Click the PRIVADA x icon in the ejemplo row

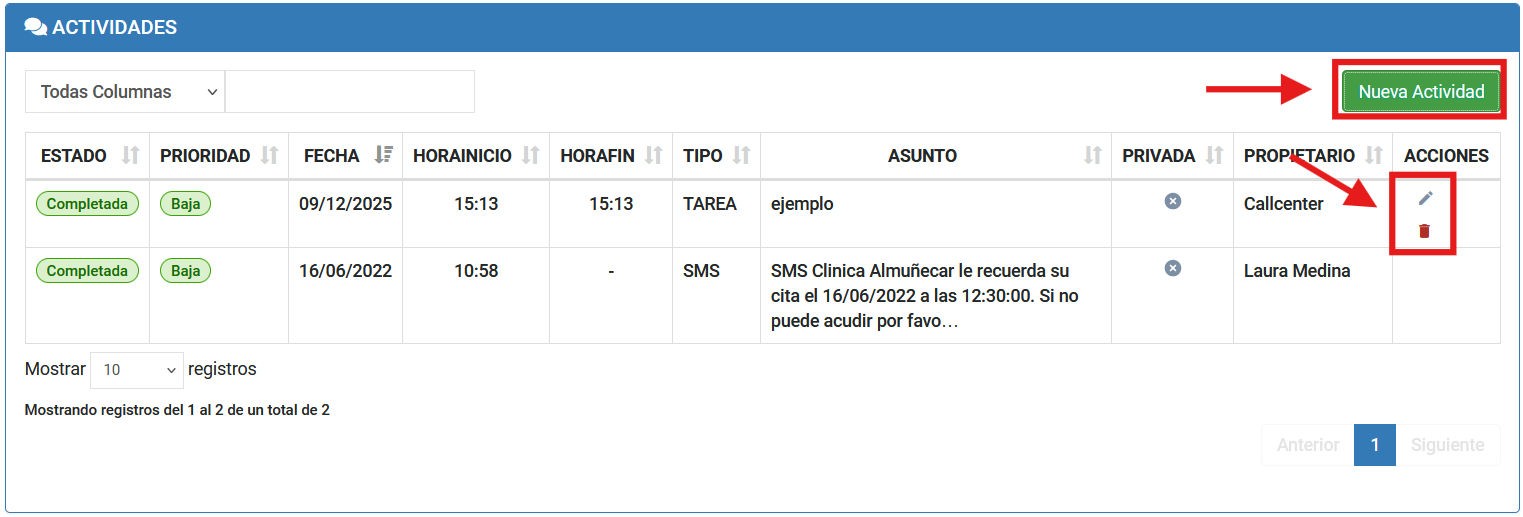coord(1173,202)
